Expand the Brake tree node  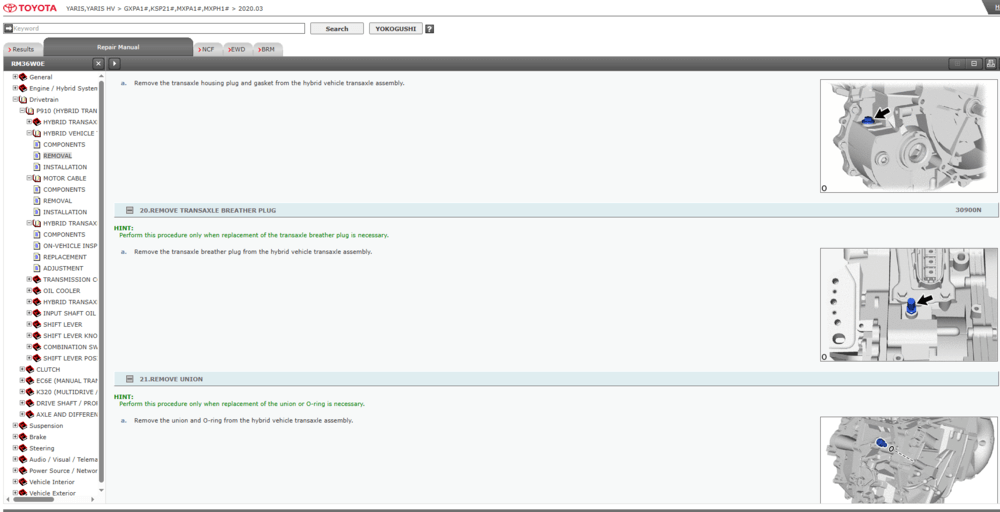15,437
